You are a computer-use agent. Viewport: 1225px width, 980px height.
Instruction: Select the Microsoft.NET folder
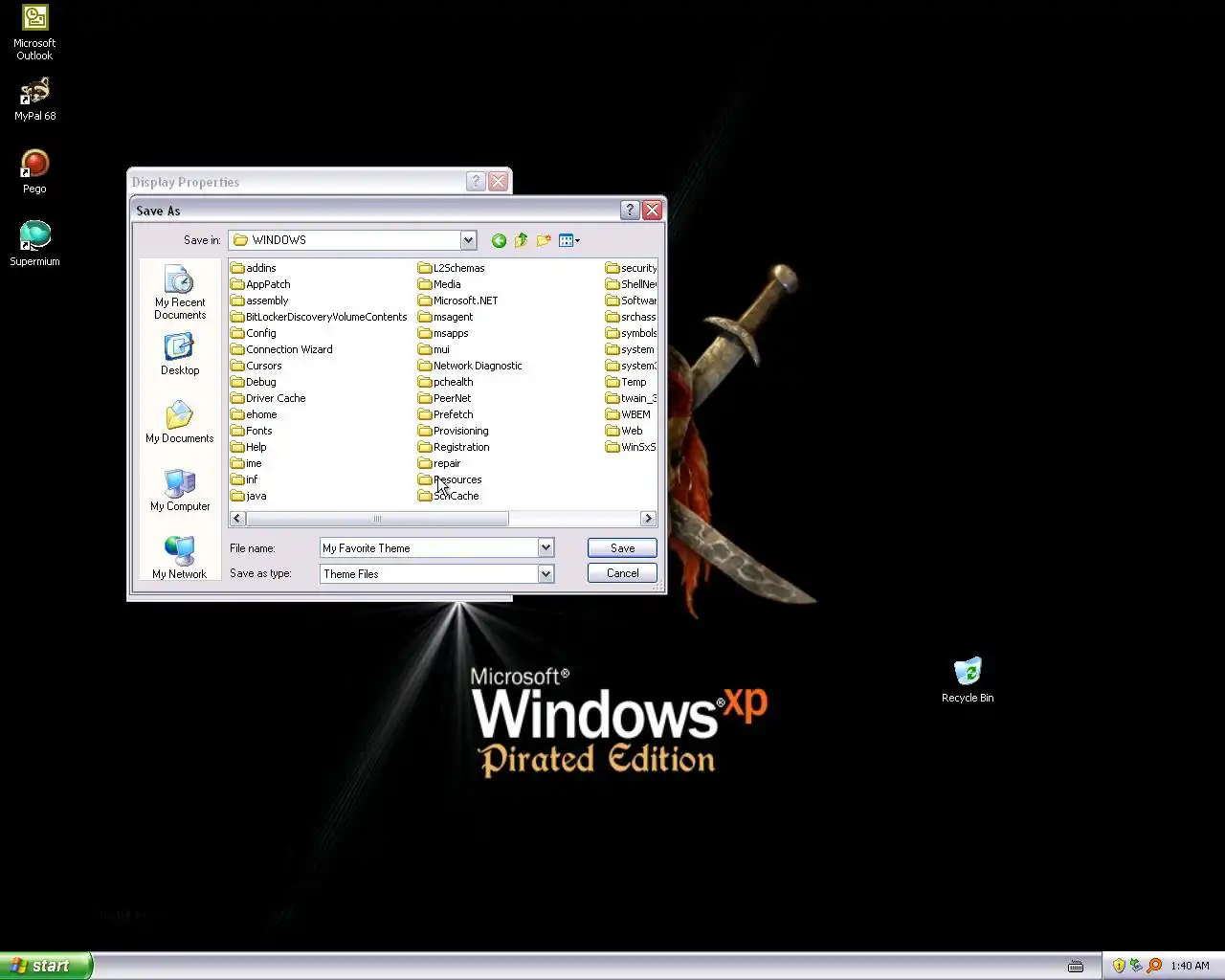[458, 301]
